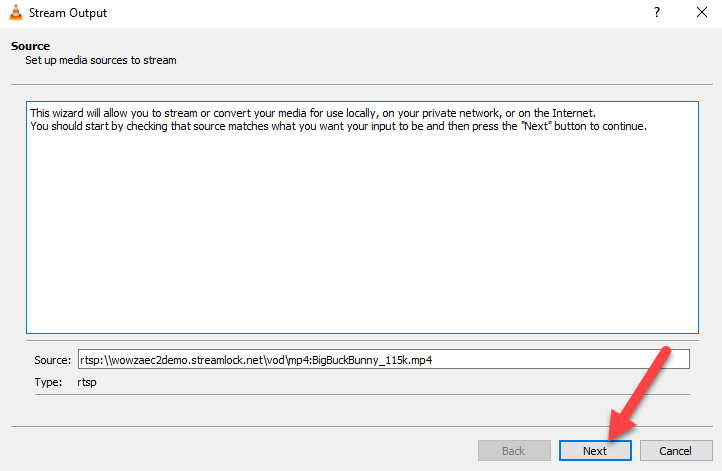Close the Stream Output dialog
Screen dimensions: 722x471
point(701,12)
